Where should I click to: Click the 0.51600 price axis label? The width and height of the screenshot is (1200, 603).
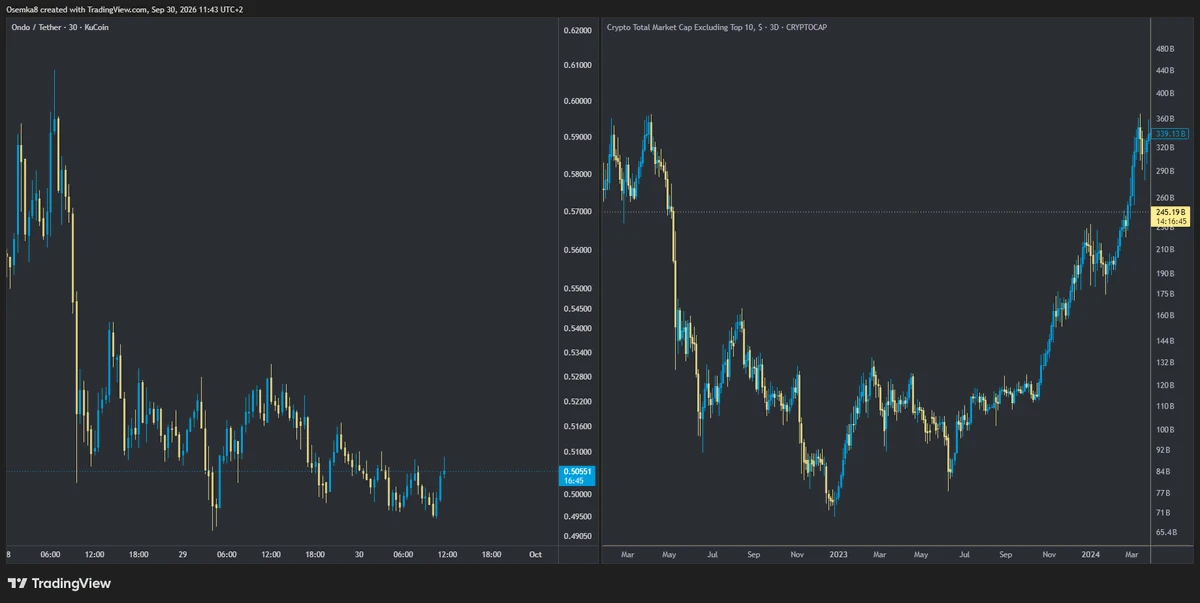[578, 426]
